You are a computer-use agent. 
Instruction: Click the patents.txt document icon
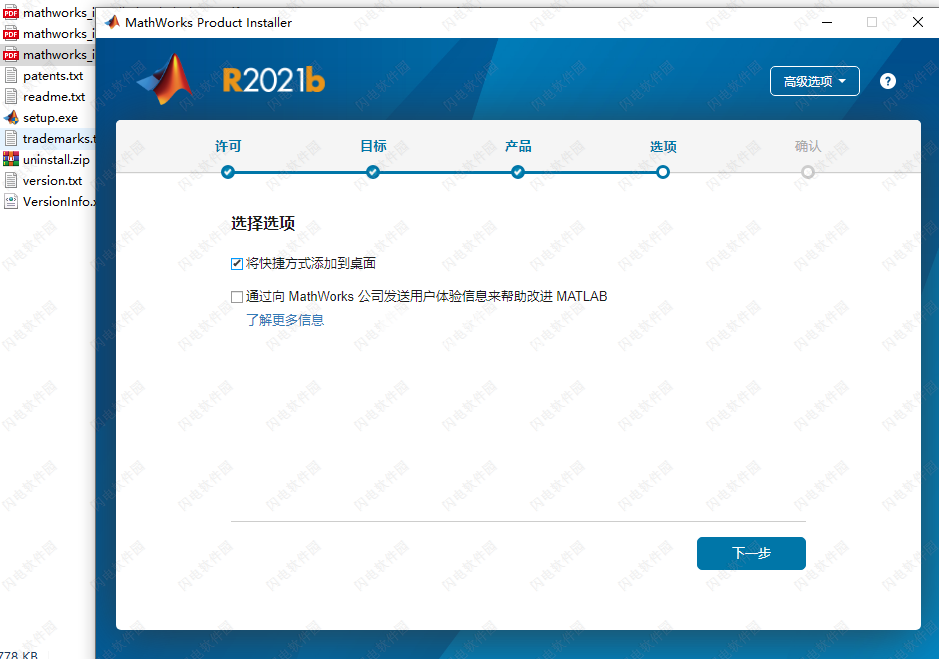point(11,75)
